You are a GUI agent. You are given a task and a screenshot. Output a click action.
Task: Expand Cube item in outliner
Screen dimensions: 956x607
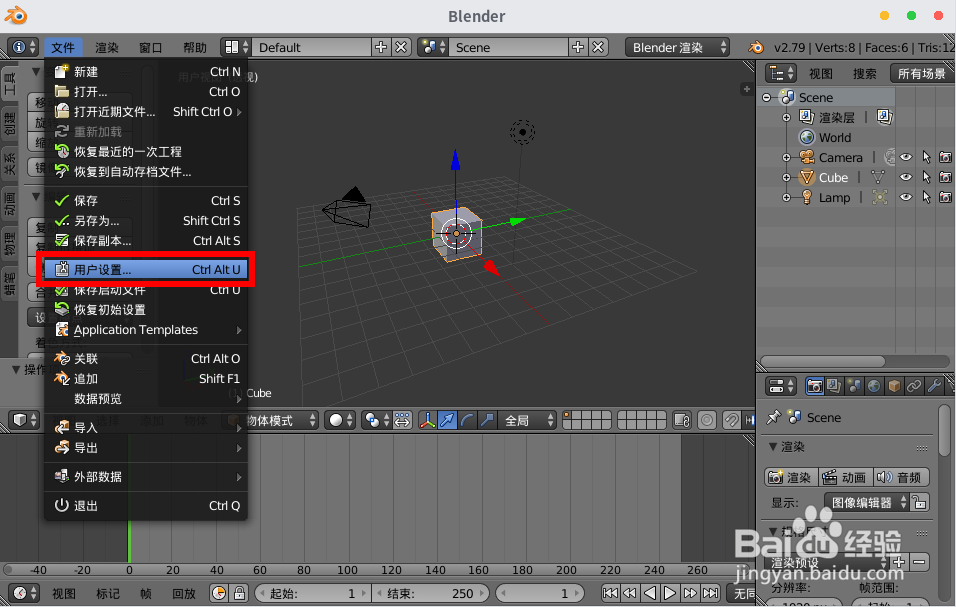click(x=787, y=177)
